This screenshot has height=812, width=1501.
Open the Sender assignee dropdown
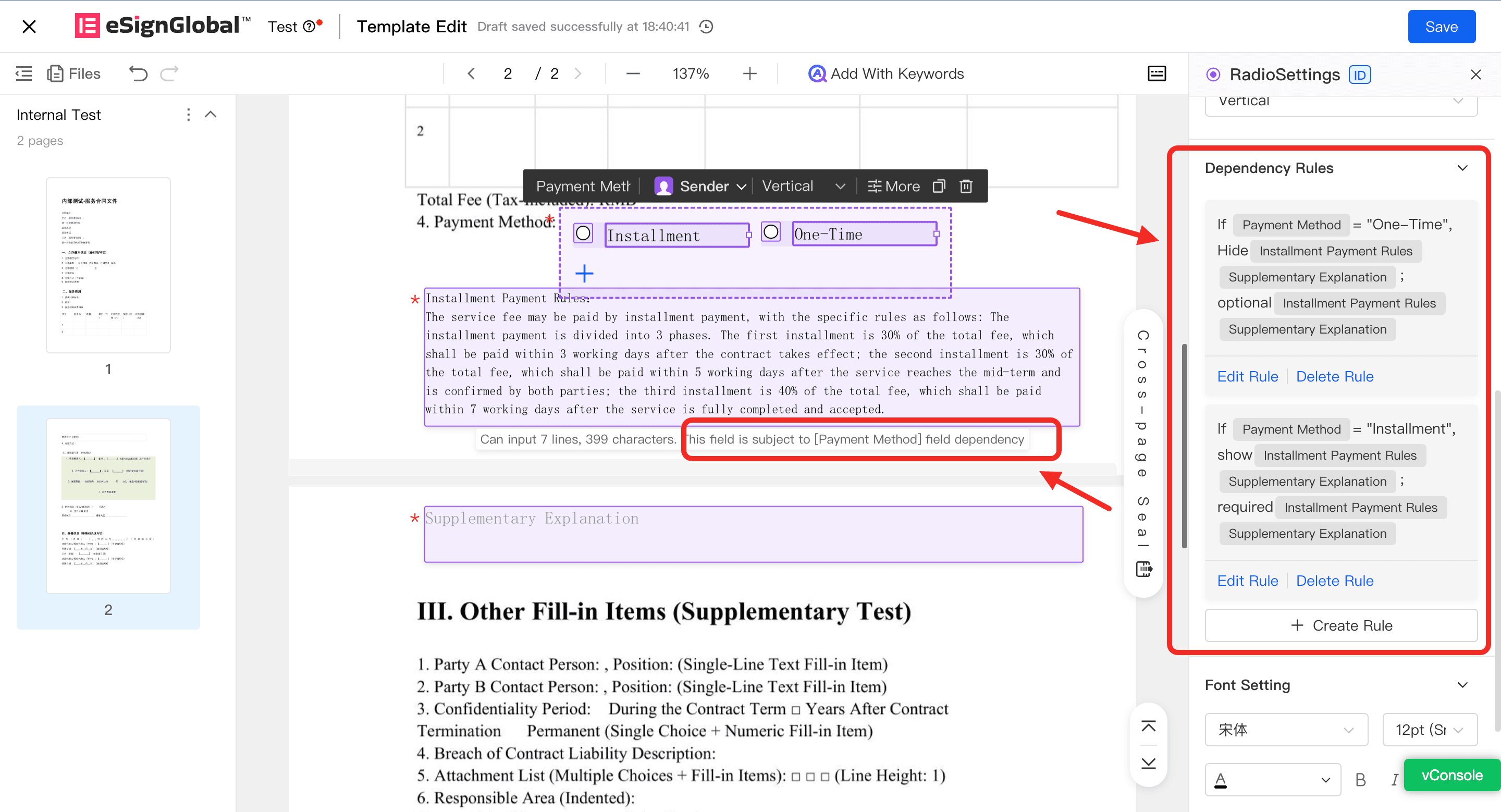click(700, 187)
